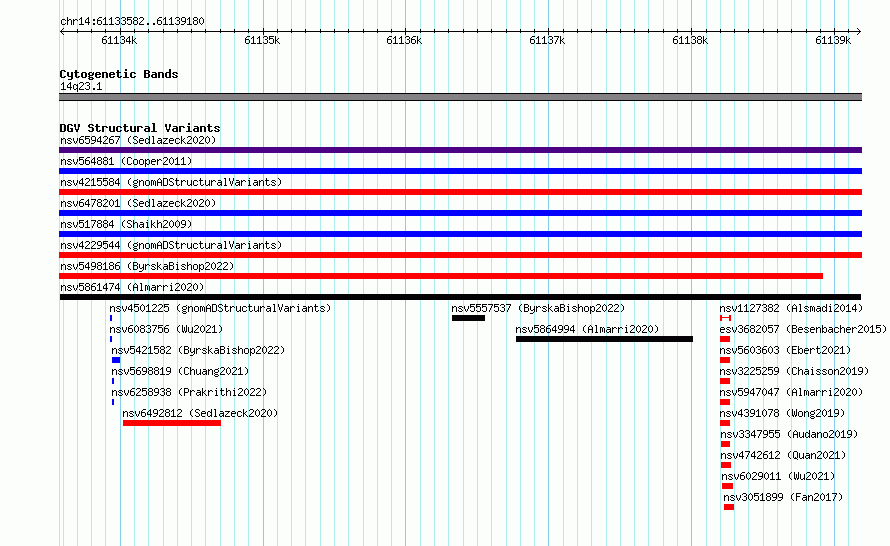Click the DGV Structural Variants track title
The width and height of the screenshot is (890, 546).
[x=140, y=128]
